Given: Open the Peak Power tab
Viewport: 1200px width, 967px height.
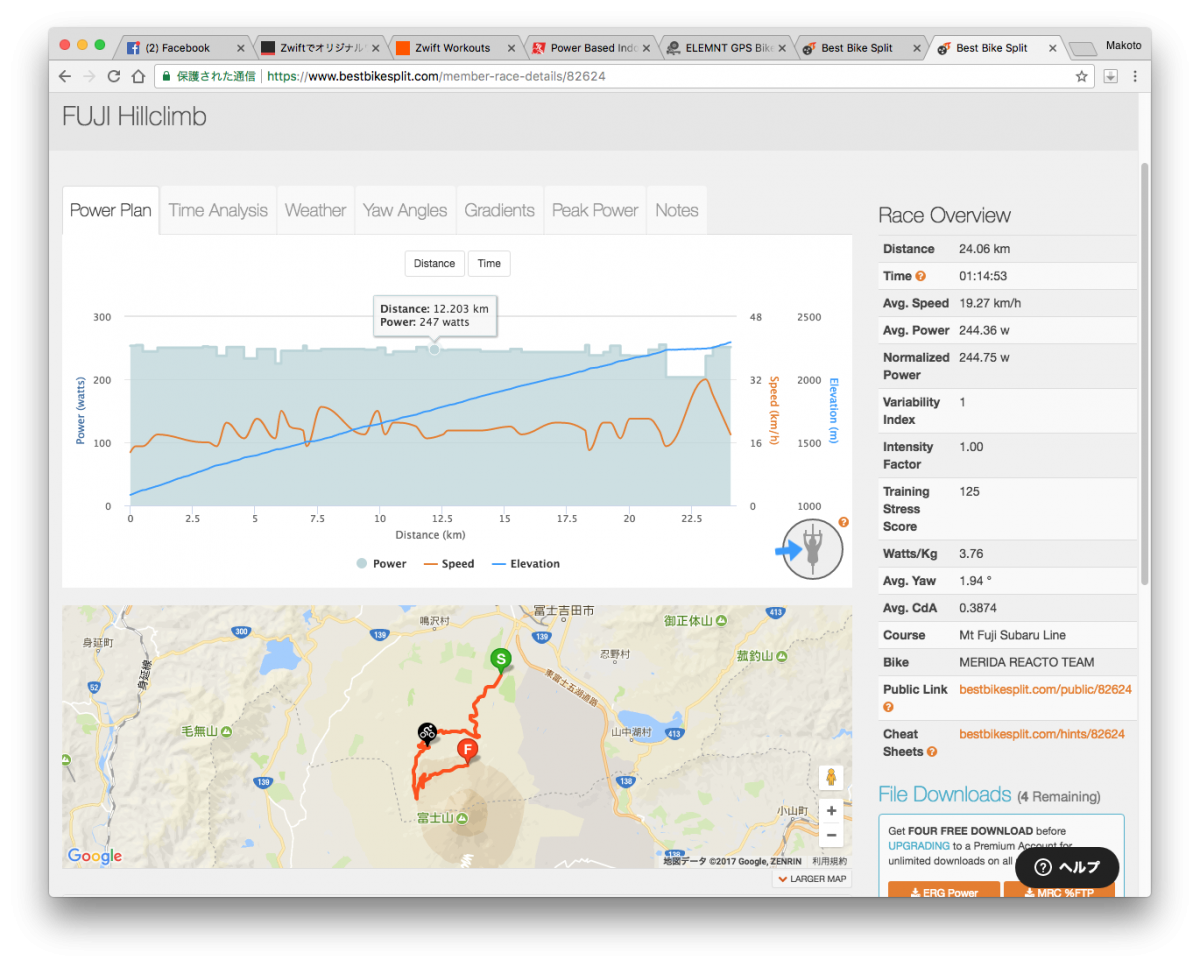Looking at the screenshot, I should tap(595, 210).
